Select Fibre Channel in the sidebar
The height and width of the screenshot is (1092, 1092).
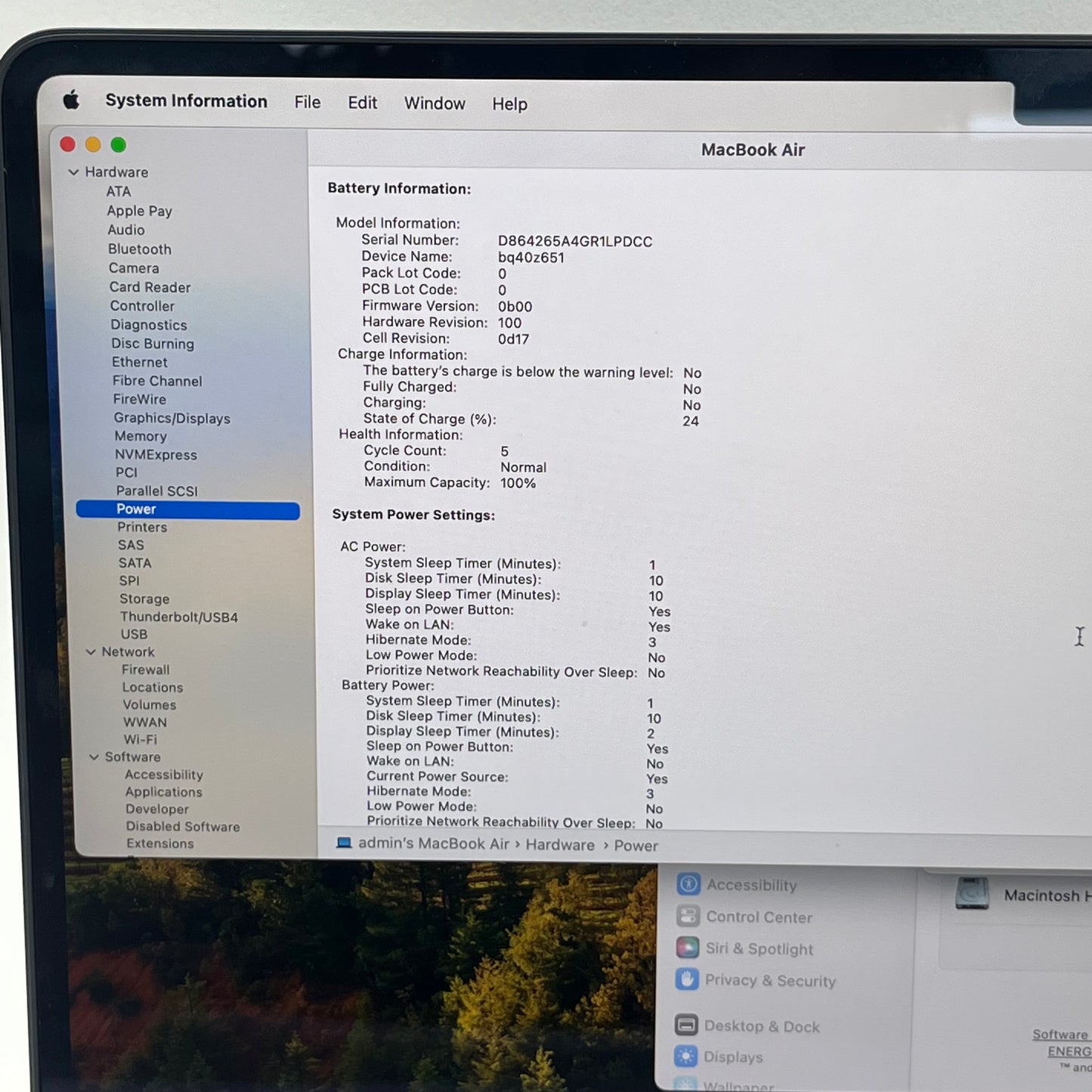click(x=157, y=382)
